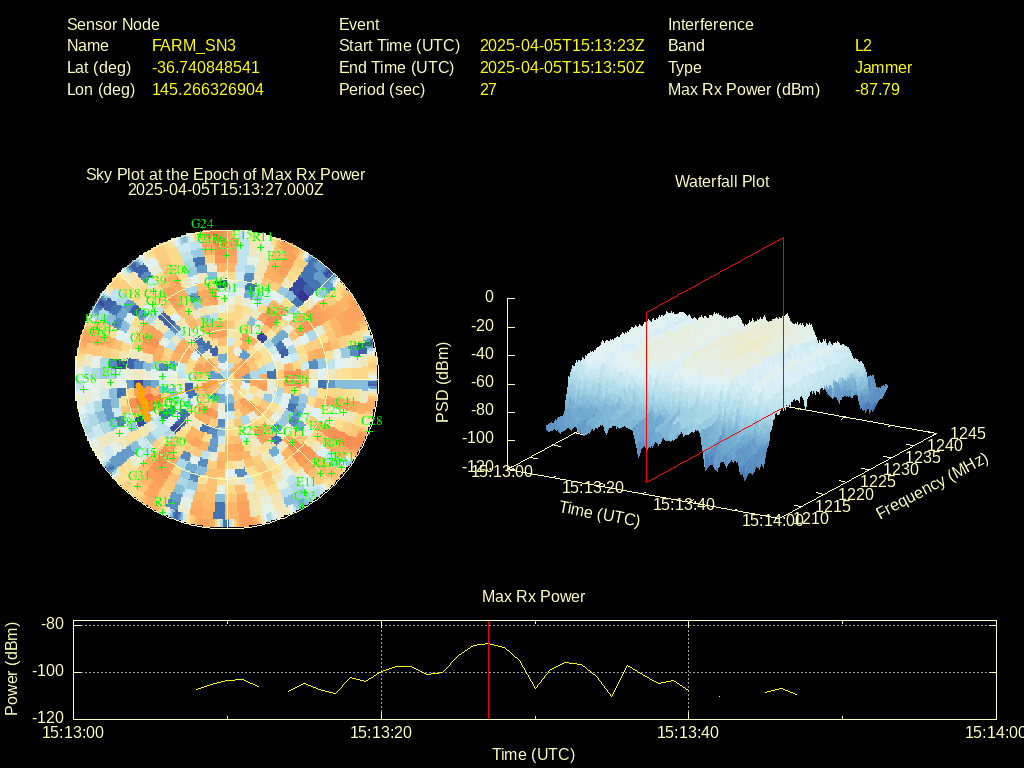This screenshot has height=768, width=1024.
Task: Click the Latitude value -36.740848541
Action: click(205, 68)
